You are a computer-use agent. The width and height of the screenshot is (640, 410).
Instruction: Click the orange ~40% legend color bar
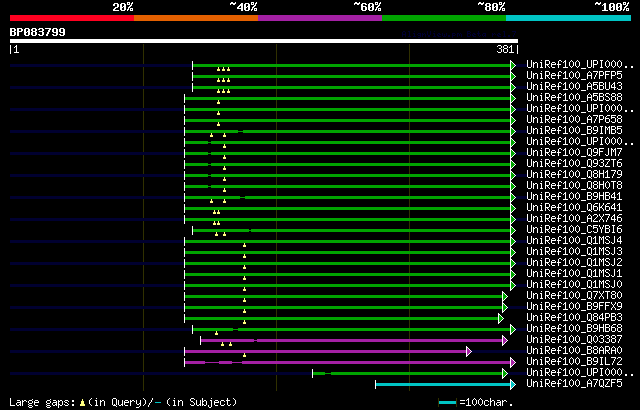[196, 18]
